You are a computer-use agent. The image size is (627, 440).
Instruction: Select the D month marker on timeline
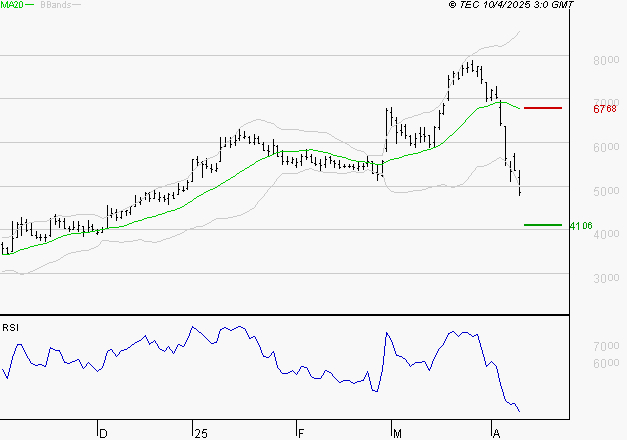(102, 432)
